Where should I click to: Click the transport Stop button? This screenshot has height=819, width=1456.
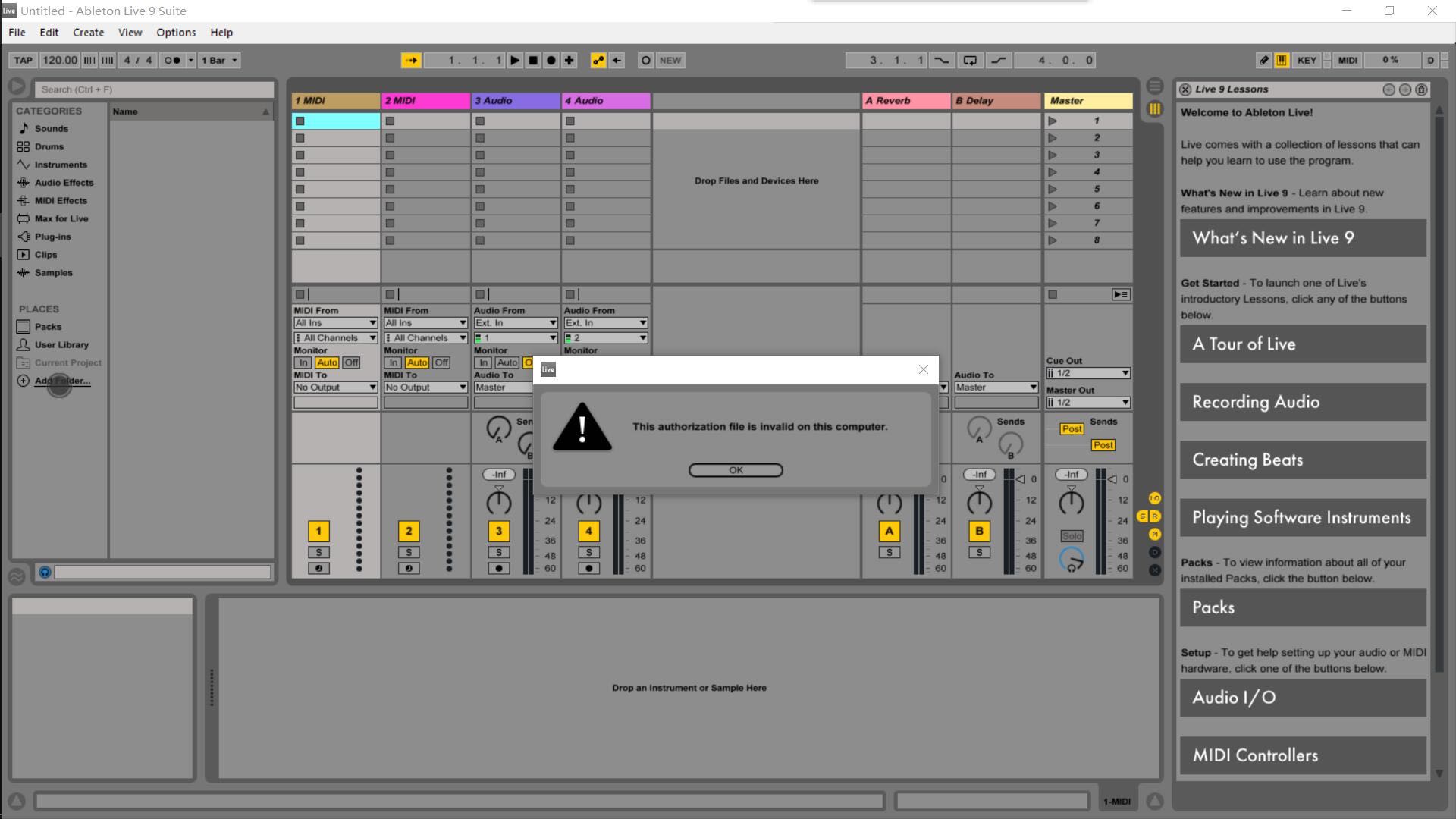click(533, 61)
